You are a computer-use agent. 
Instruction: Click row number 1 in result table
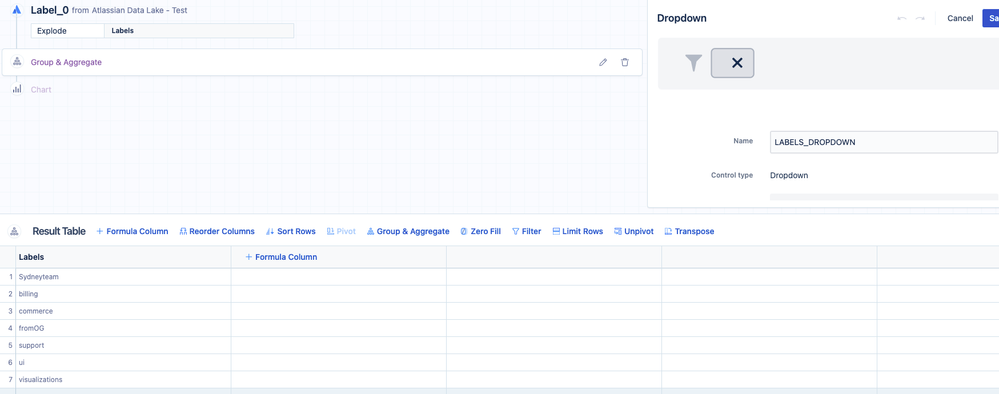[11, 277]
